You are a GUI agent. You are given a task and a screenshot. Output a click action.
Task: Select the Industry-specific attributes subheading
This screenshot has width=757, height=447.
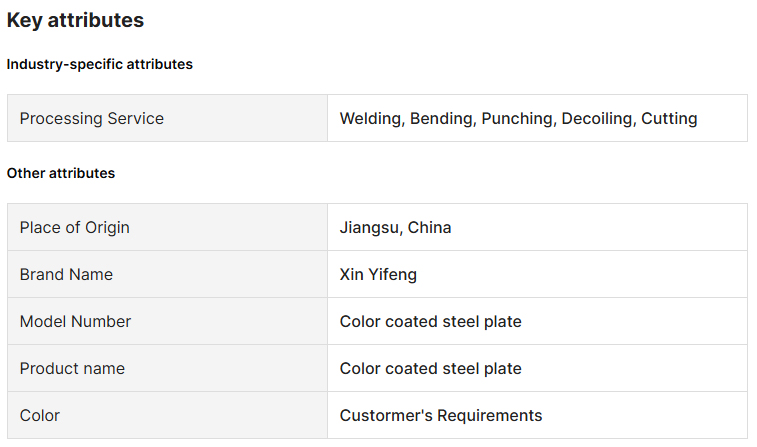click(100, 64)
